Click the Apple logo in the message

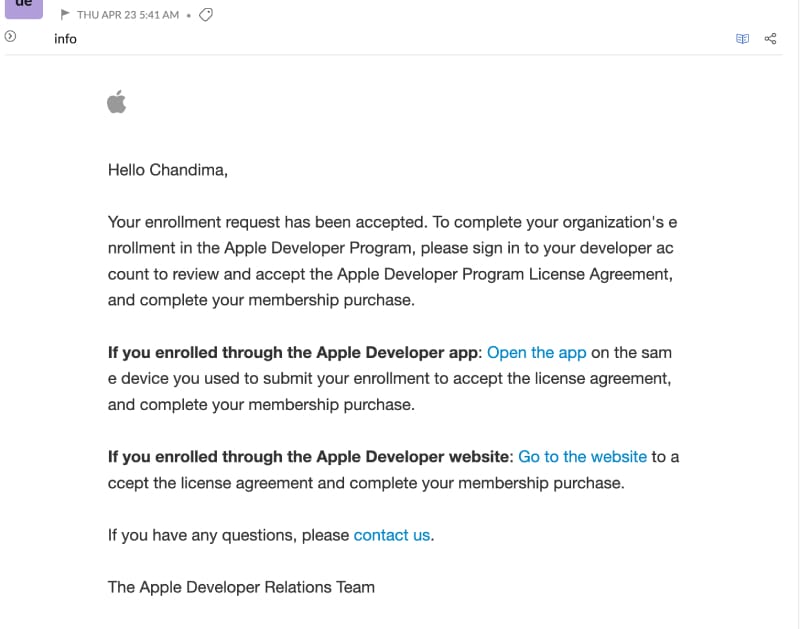(x=117, y=101)
